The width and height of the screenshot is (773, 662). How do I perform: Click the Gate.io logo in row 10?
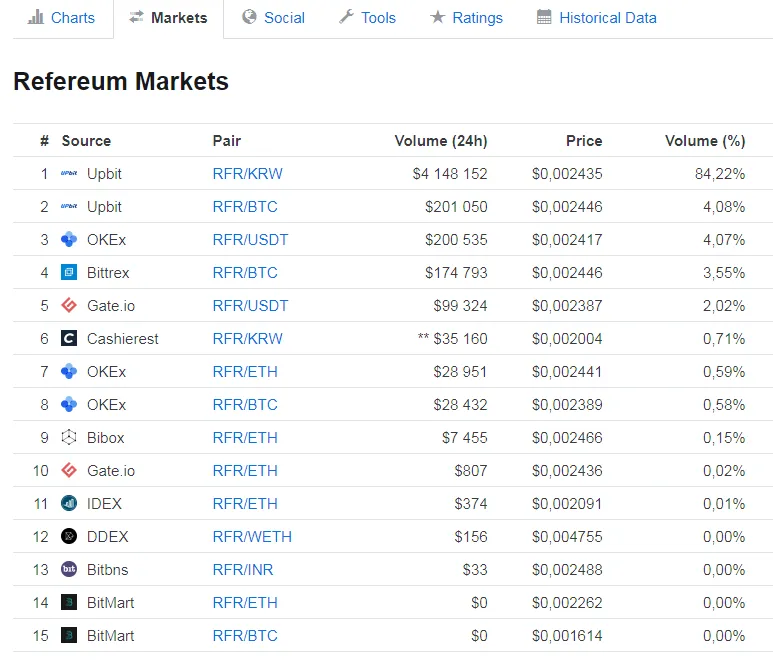click(x=69, y=470)
